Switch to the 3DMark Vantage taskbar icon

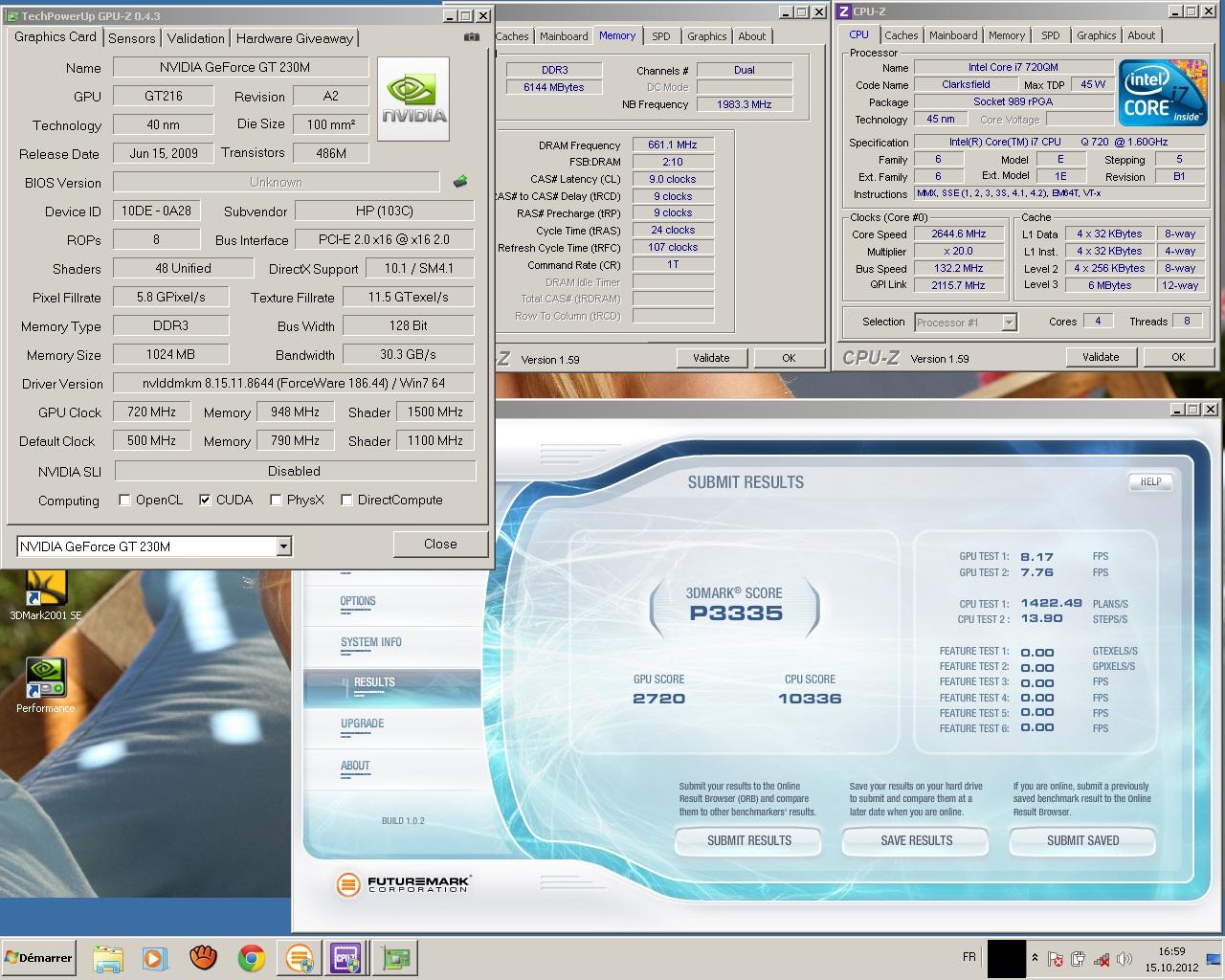tap(300, 958)
